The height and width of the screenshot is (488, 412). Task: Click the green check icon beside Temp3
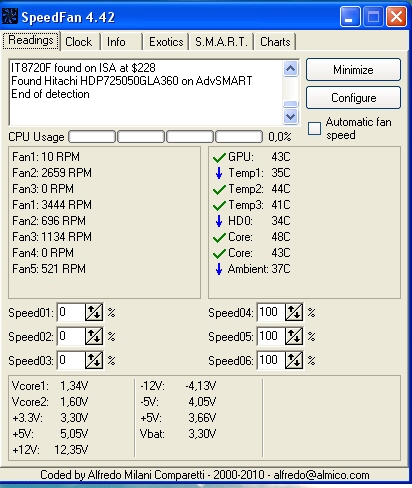point(219,205)
